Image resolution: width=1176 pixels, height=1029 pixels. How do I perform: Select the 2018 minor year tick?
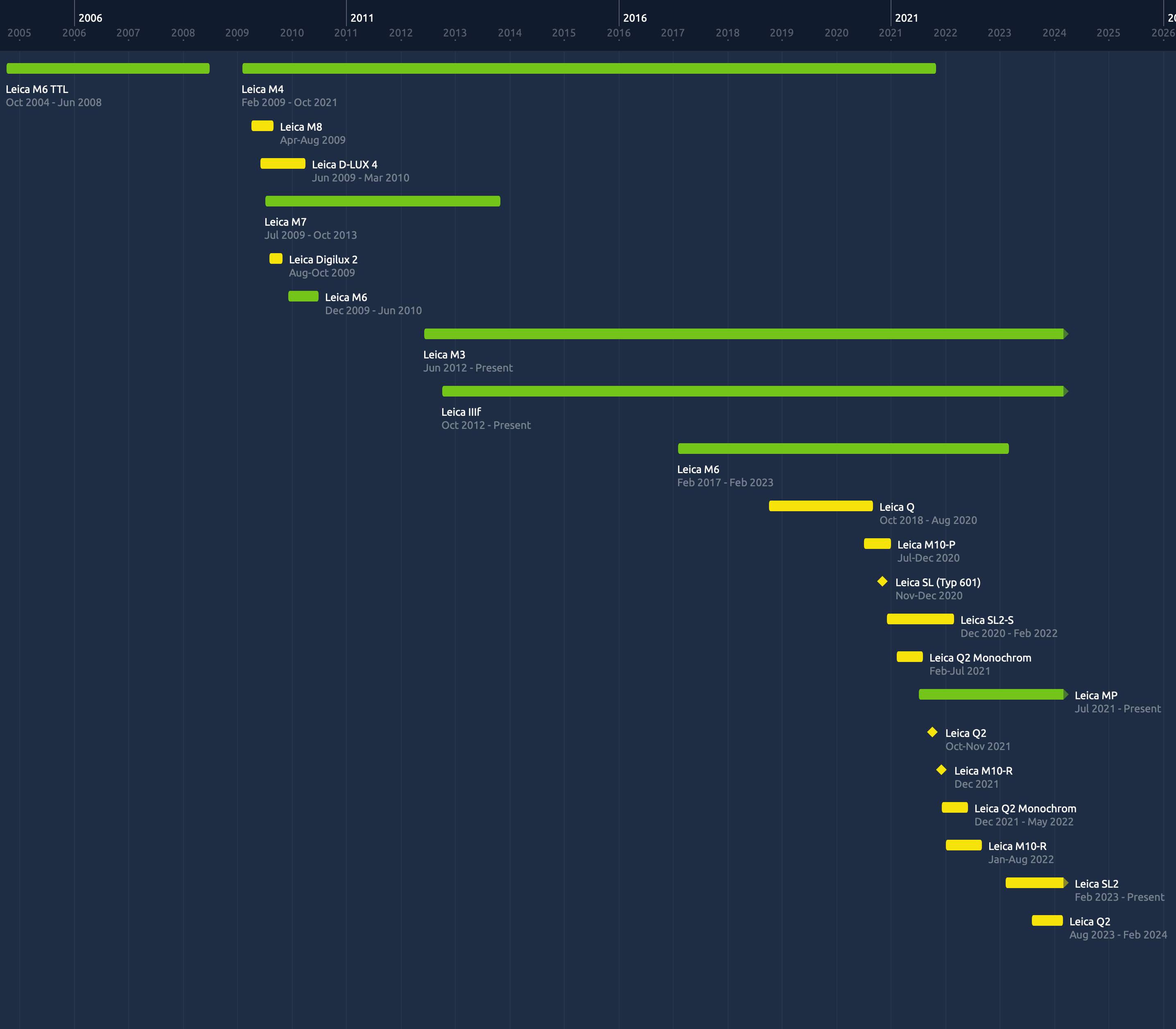click(x=728, y=33)
